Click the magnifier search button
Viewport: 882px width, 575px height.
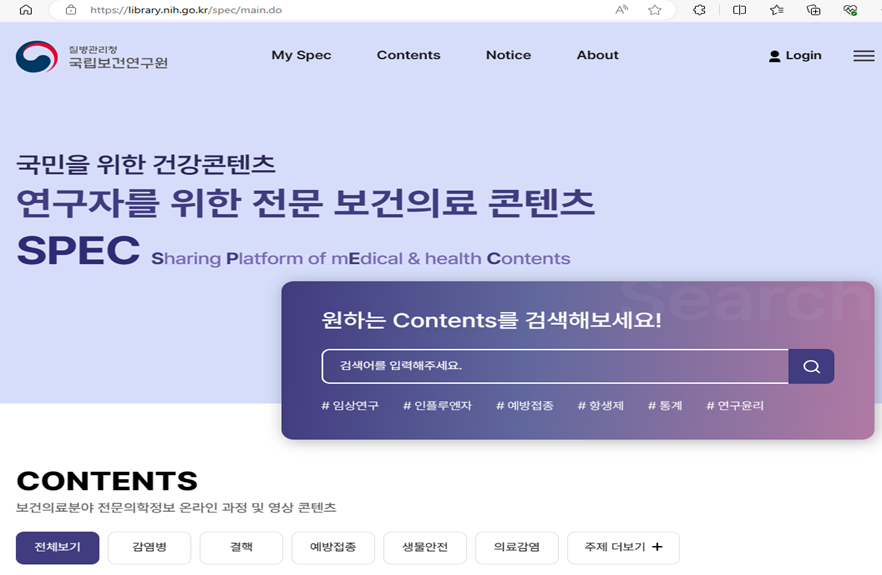pyautogui.click(x=811, y=366)
